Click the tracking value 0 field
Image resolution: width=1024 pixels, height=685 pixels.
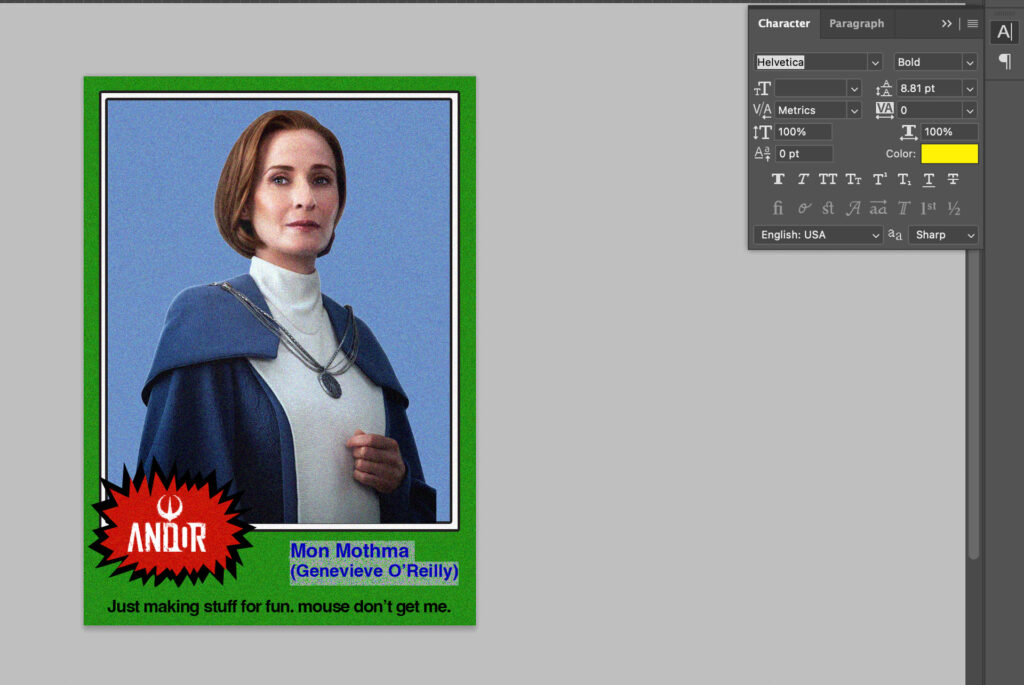coord(929,110)
